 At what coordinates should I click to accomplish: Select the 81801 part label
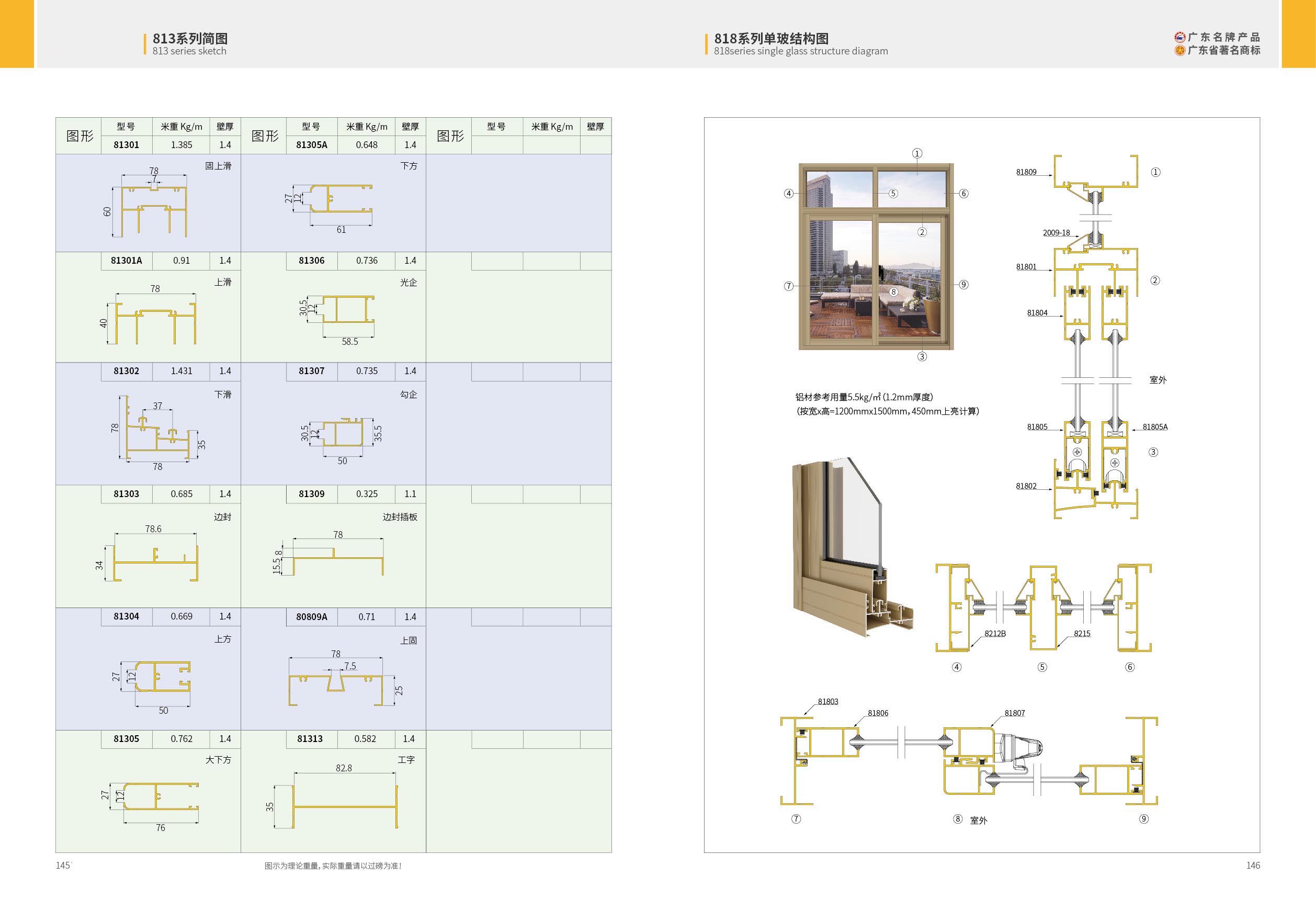coord(1026,267)
